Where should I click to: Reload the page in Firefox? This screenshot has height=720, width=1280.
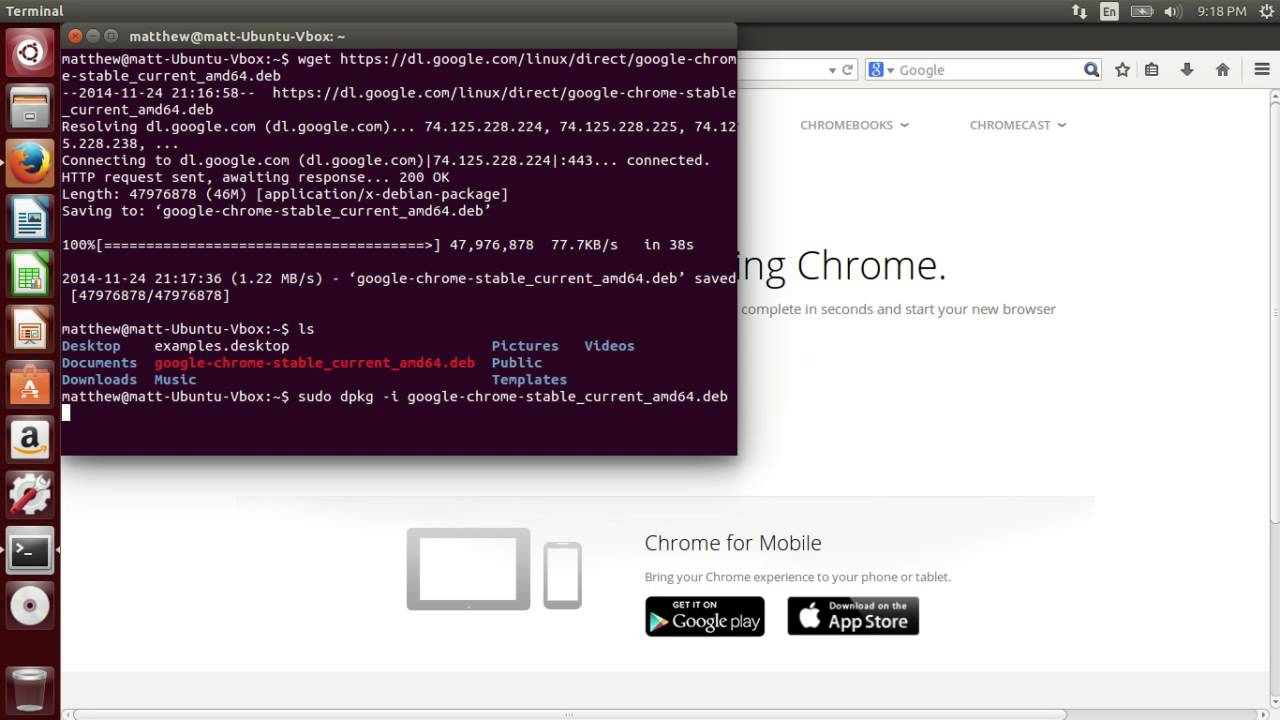click(x=848, y=69)
